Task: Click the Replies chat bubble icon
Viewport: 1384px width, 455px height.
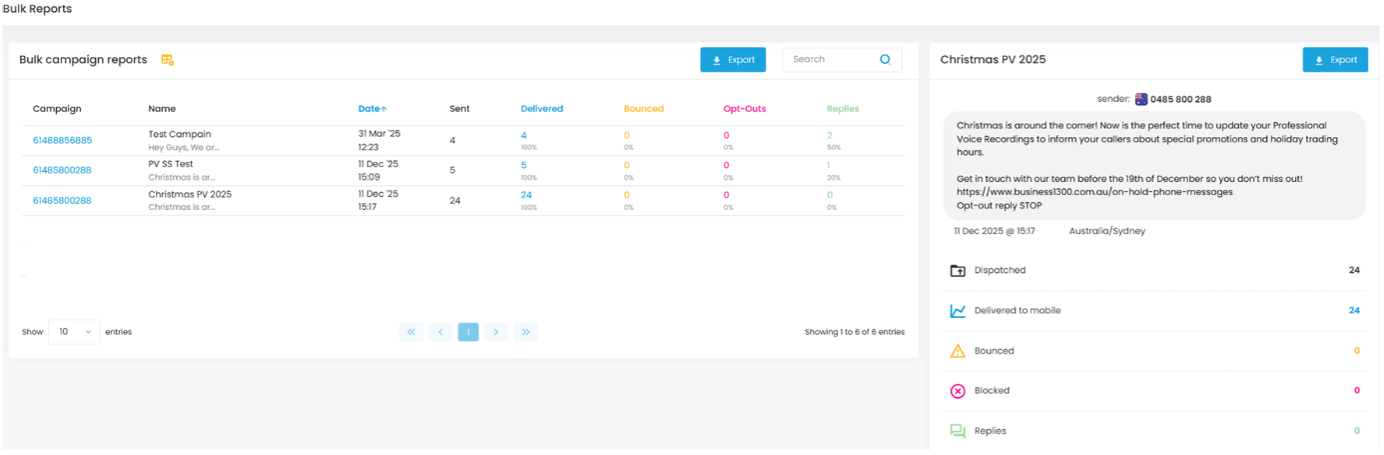Action: coord(957,431)
